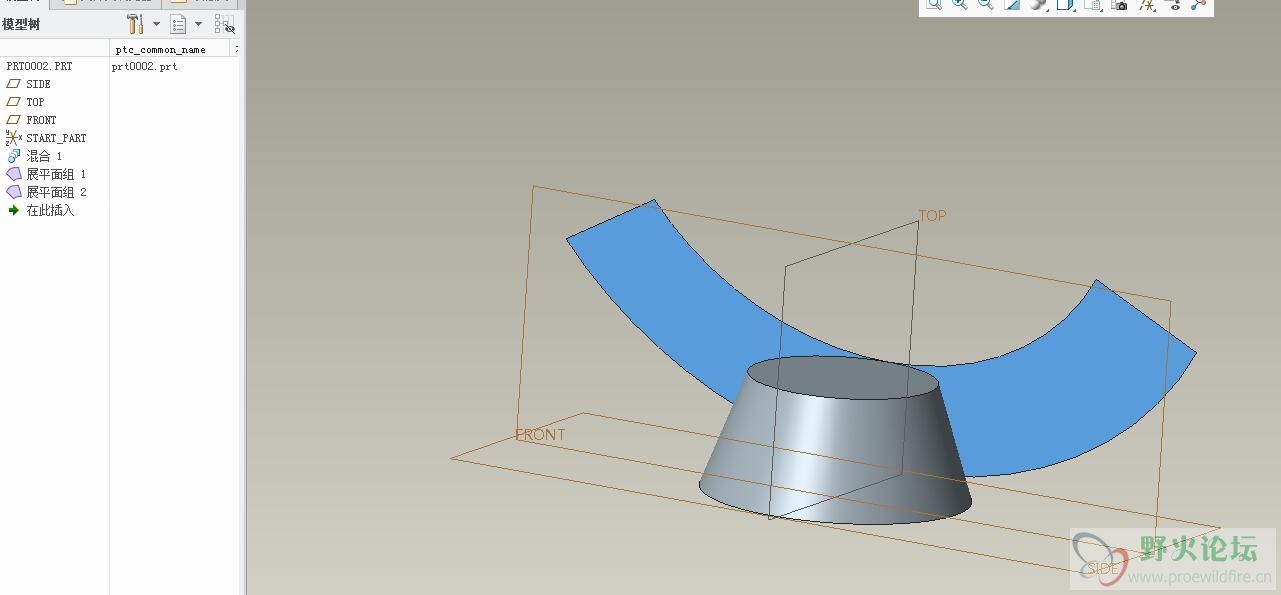Expand the tree settings dropdown arrow
The image size is (1281, 595).
156,24
